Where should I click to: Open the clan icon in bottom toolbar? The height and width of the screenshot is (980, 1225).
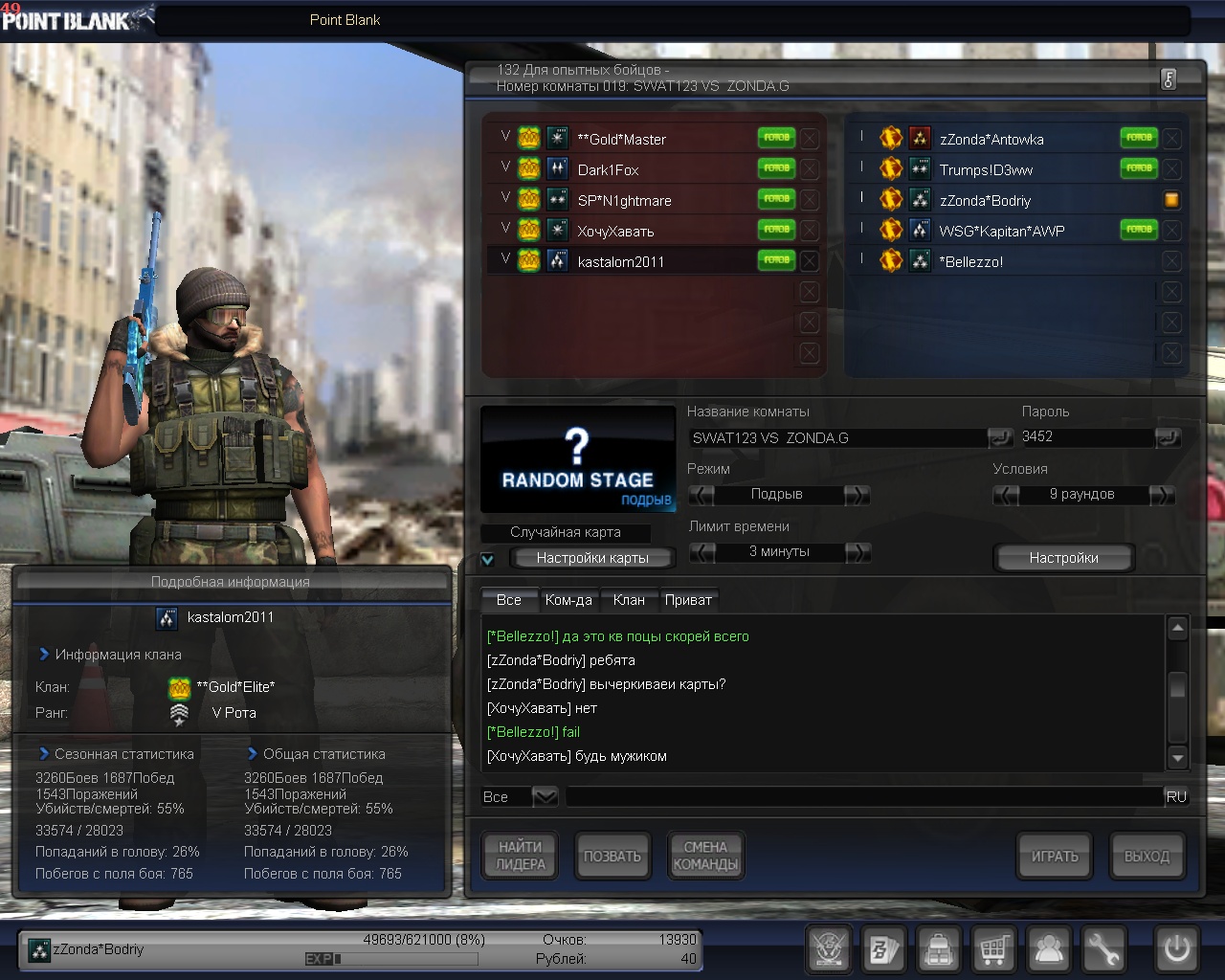point(829,950)
